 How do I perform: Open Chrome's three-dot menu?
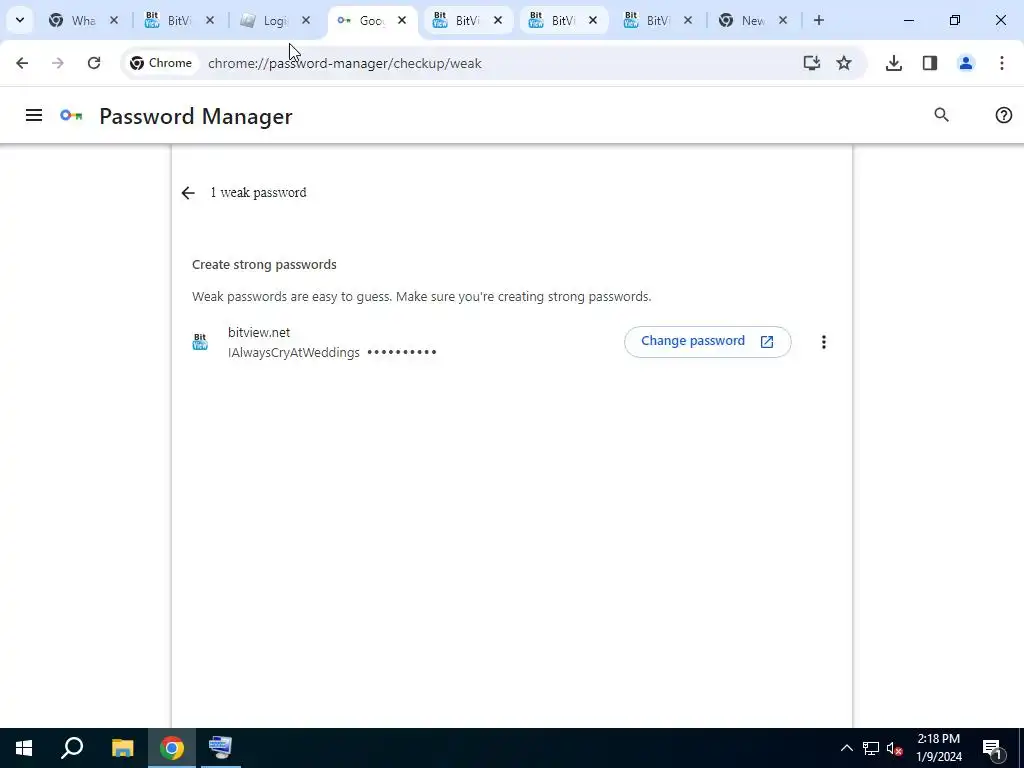[x=1002, y=63]
